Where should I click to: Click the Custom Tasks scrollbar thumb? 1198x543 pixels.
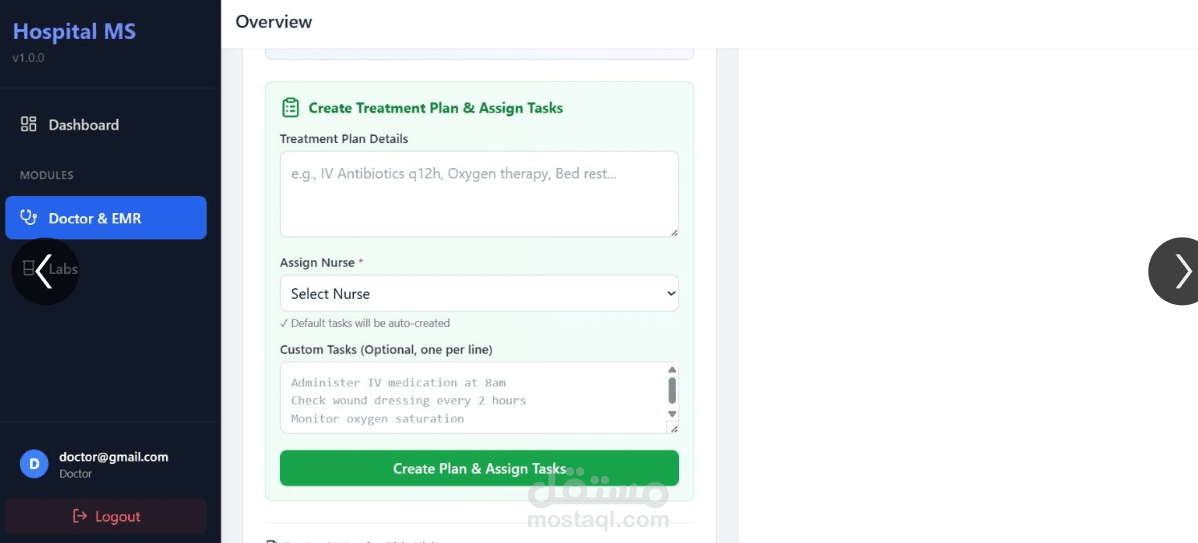click(x=672, y=390)
